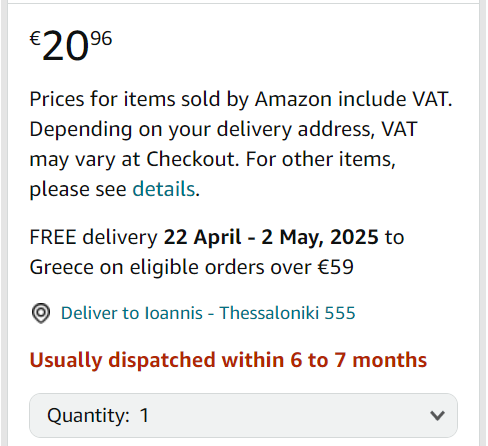Select Deliver to Ioannis address link
This screenshot has width=488, height=446.
point(208,313)
